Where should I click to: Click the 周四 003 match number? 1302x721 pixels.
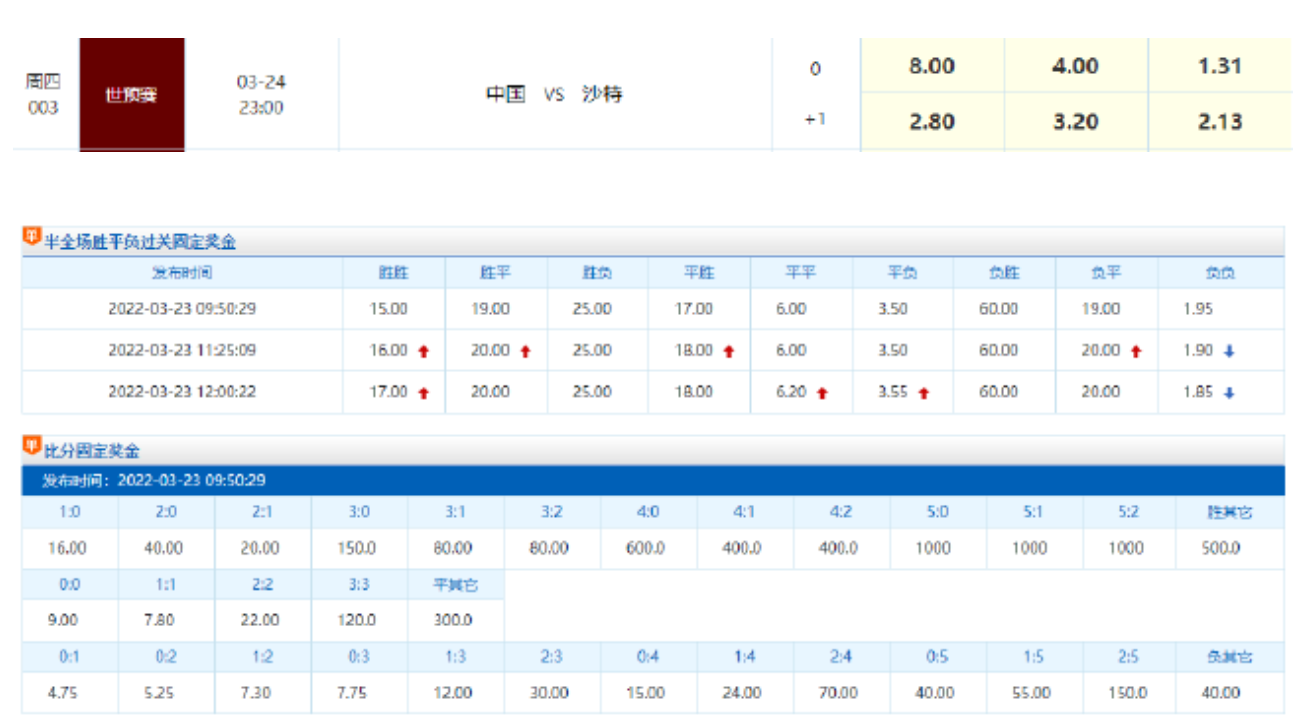(x=43, y=95)
